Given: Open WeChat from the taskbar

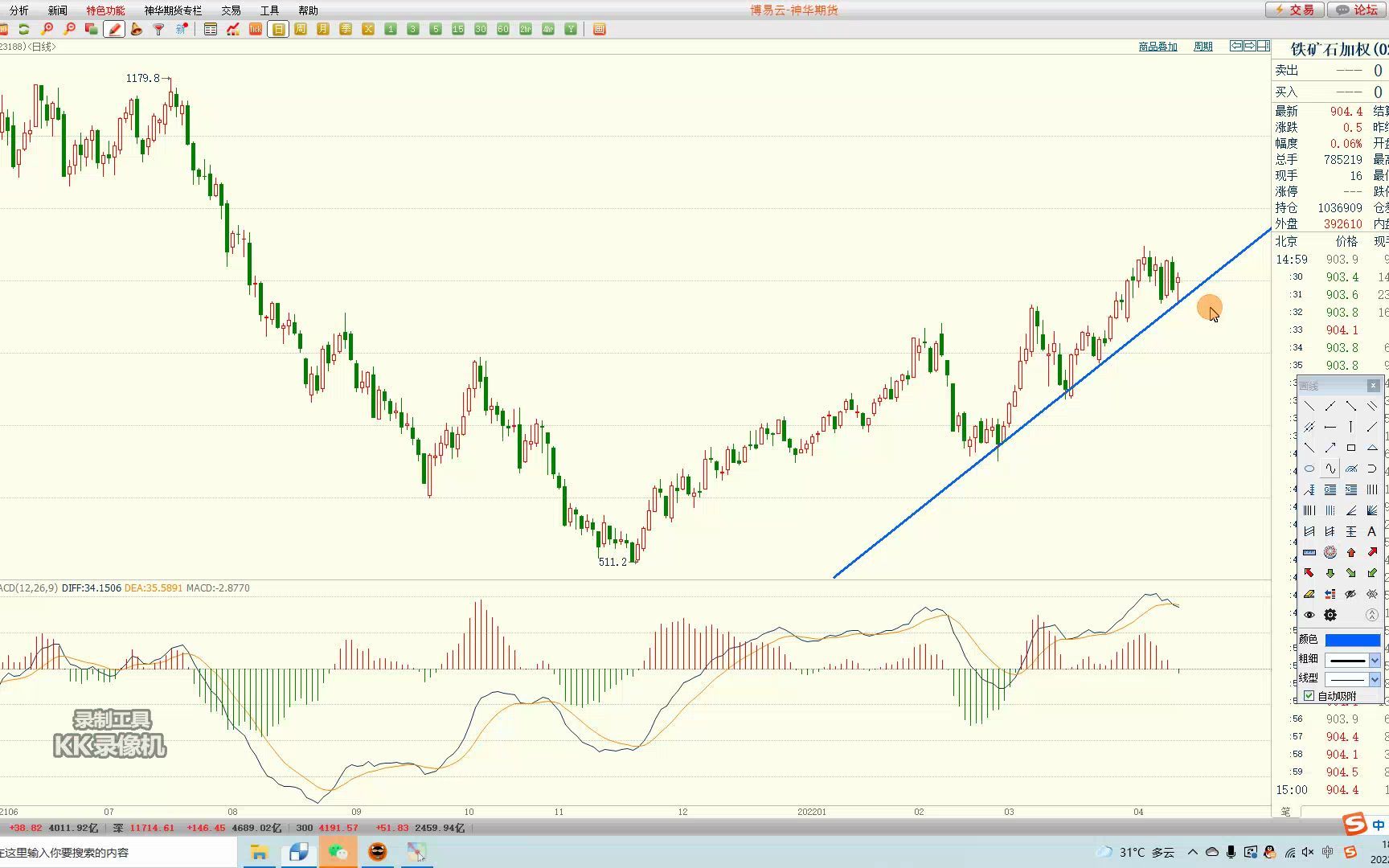Looking at the screenshot, I should click(338, 852).
